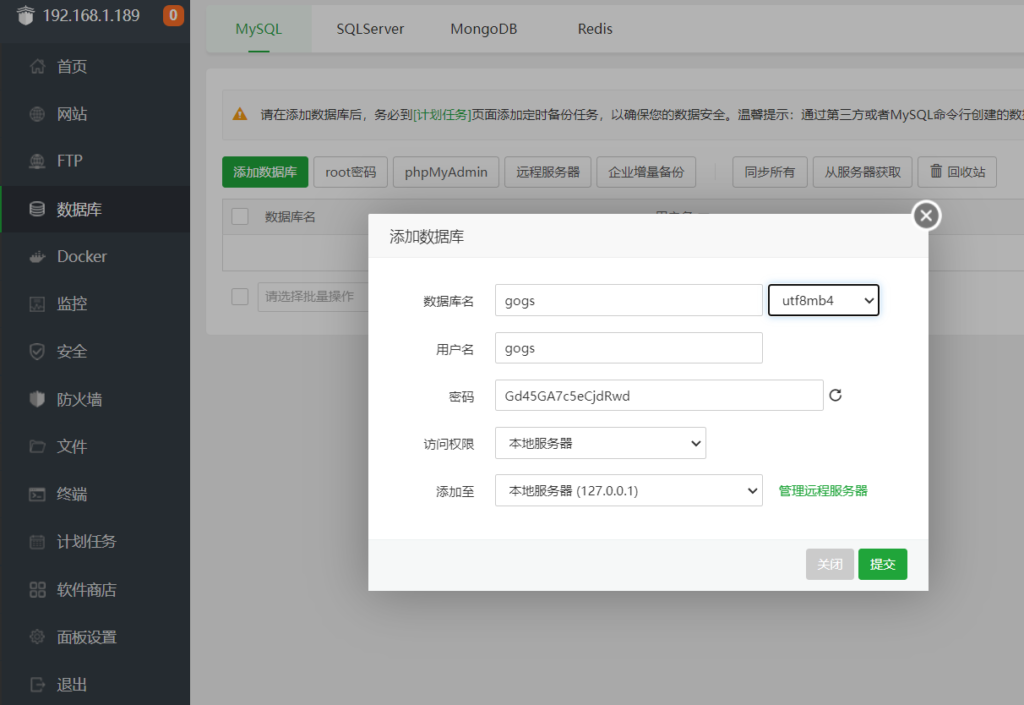This screenshot has width=1024, height=705.
Task: Click the orange notification badge showing 0
Action: point(173,15)
